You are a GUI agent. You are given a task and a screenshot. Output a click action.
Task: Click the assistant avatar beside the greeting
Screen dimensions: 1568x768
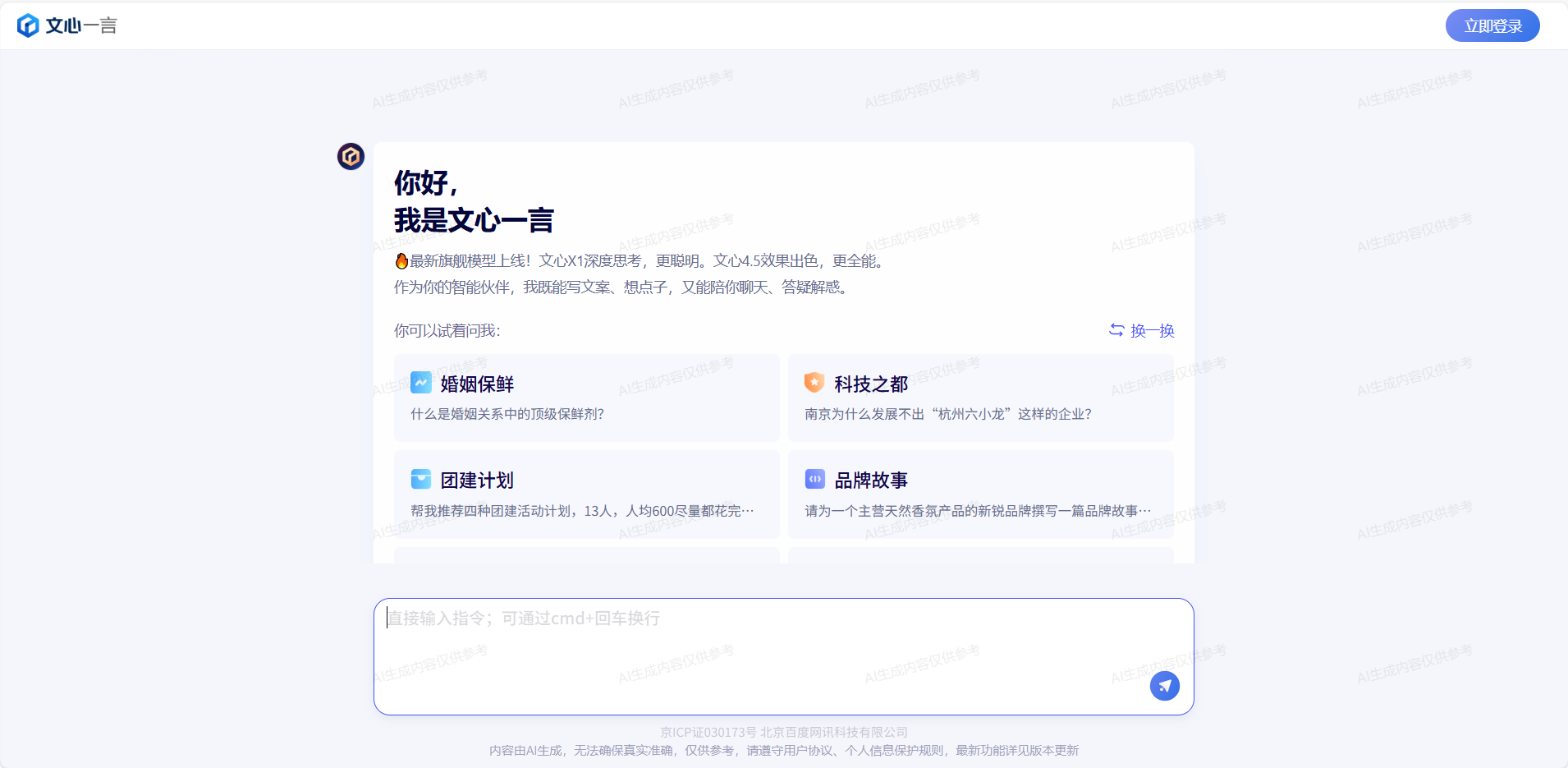coord(351,156)
